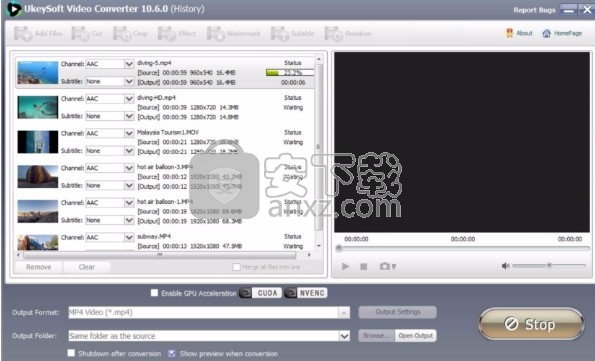Select the subway.MP4 thumbnail
The width and height of the screenshot is (595, 361).
point(38,242)
